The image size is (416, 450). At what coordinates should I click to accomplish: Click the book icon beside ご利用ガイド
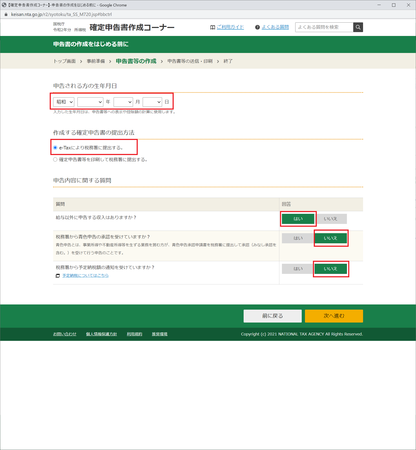tap(212, 27)
